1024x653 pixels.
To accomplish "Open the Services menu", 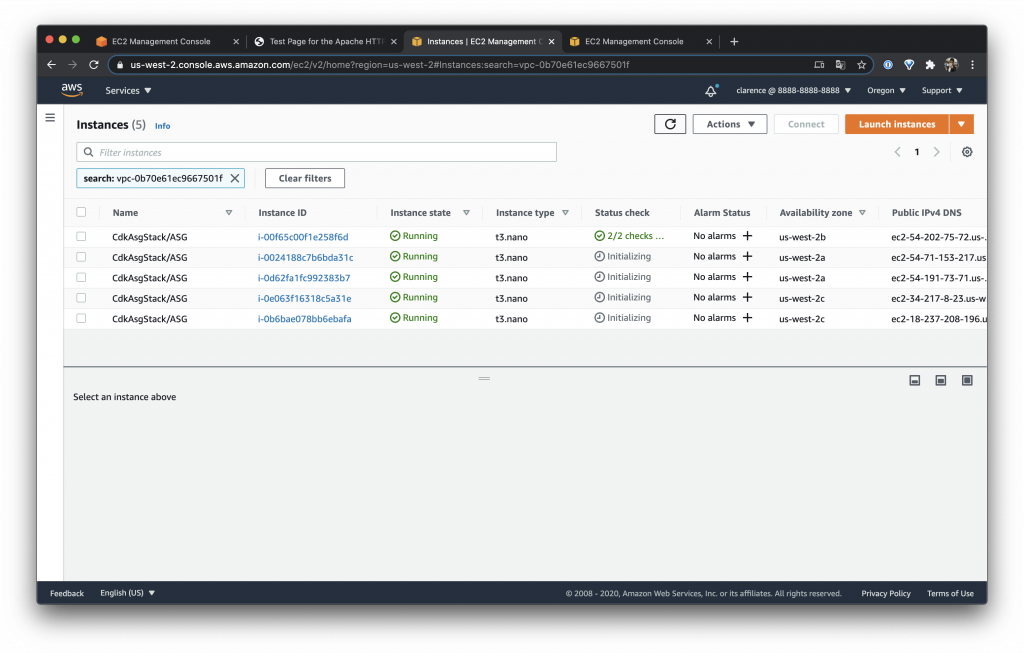I will (128, 91).
